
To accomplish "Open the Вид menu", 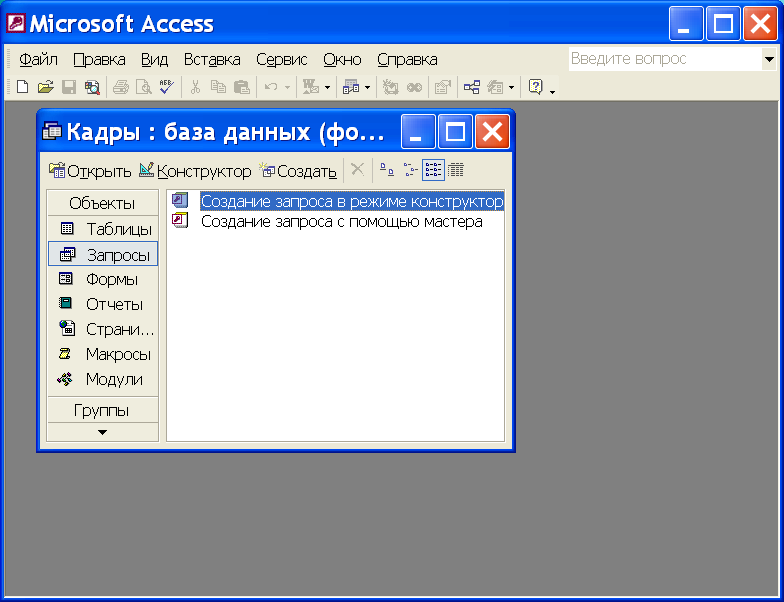I will [154, 60].
